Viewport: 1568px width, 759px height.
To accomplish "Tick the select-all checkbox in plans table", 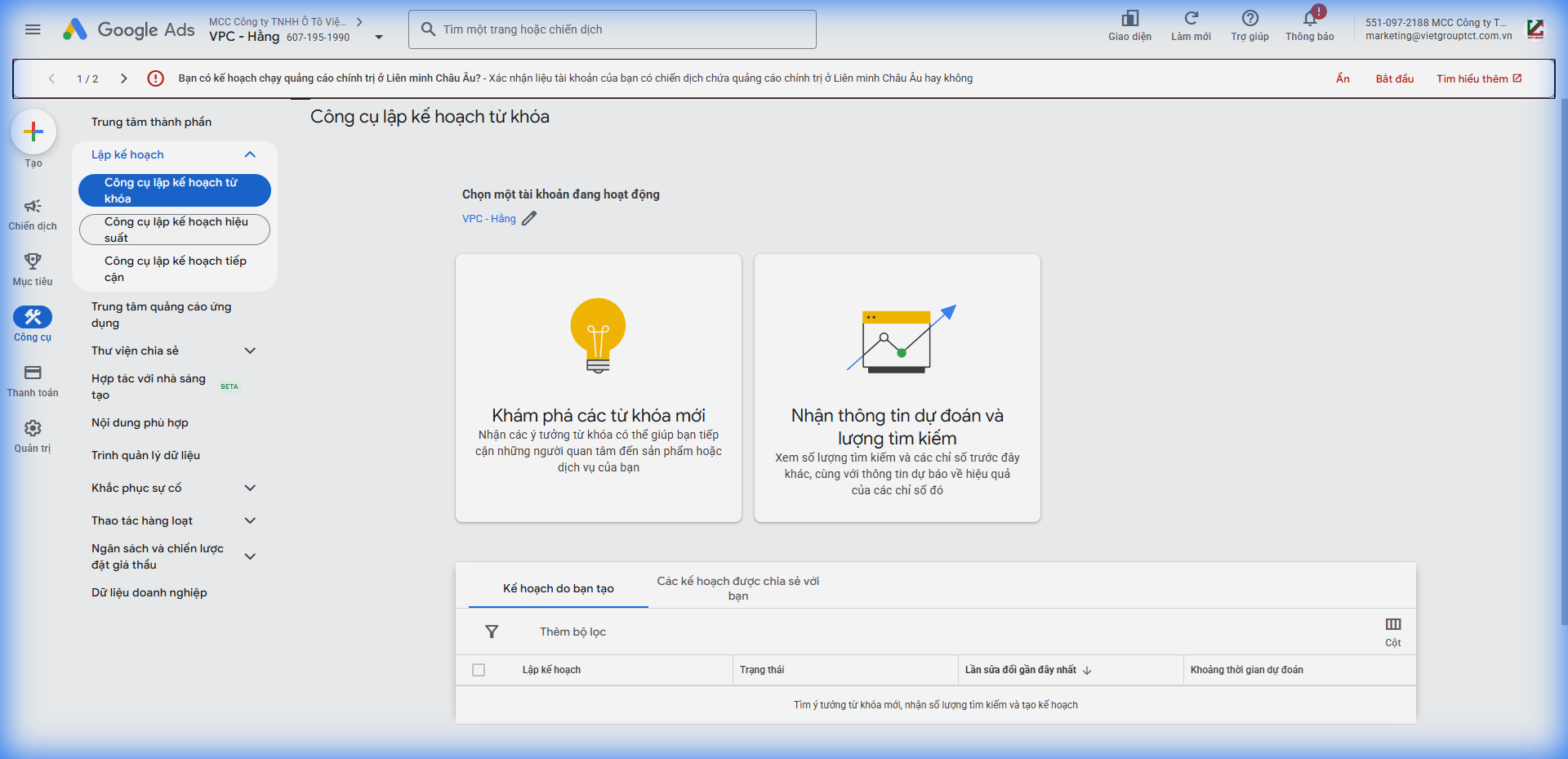I will tap(479, 670).
